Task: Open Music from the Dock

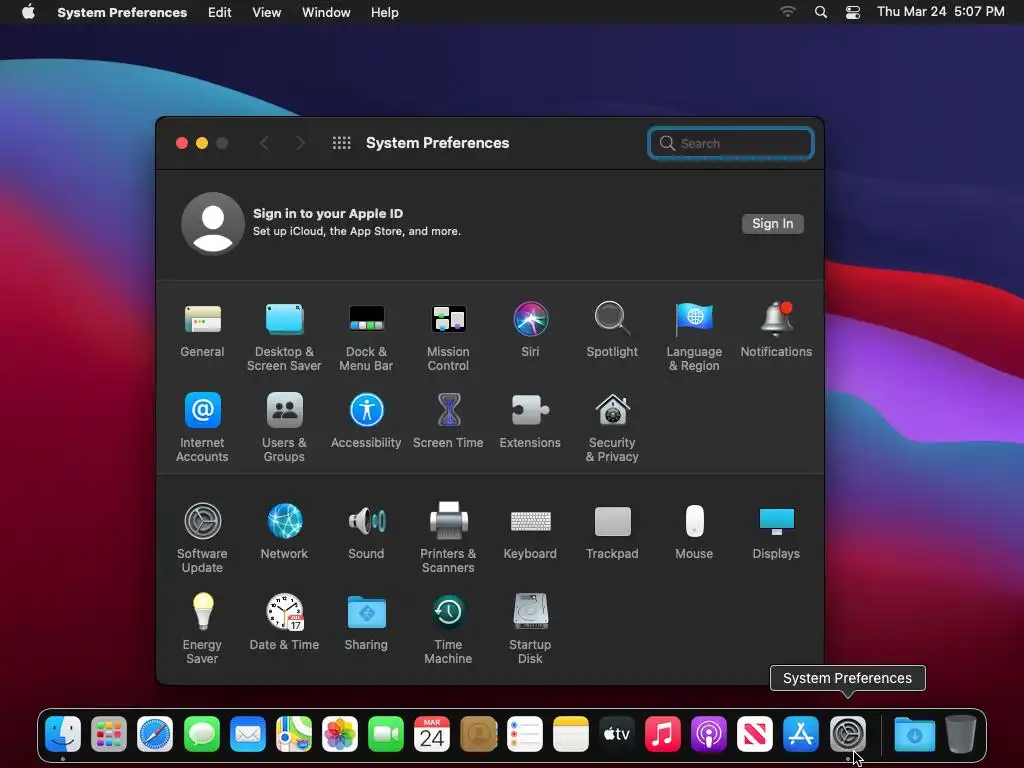Action: click(663, 734)
